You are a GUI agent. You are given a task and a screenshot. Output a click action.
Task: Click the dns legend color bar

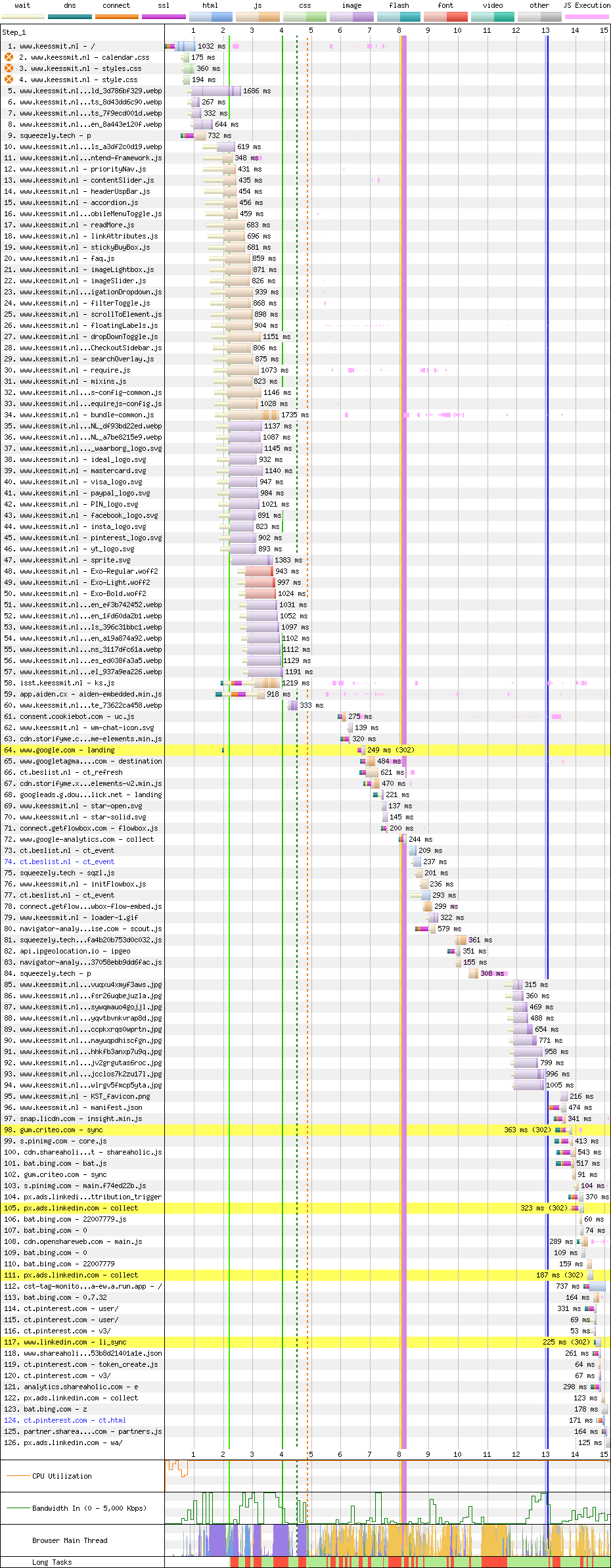point(70,16)
